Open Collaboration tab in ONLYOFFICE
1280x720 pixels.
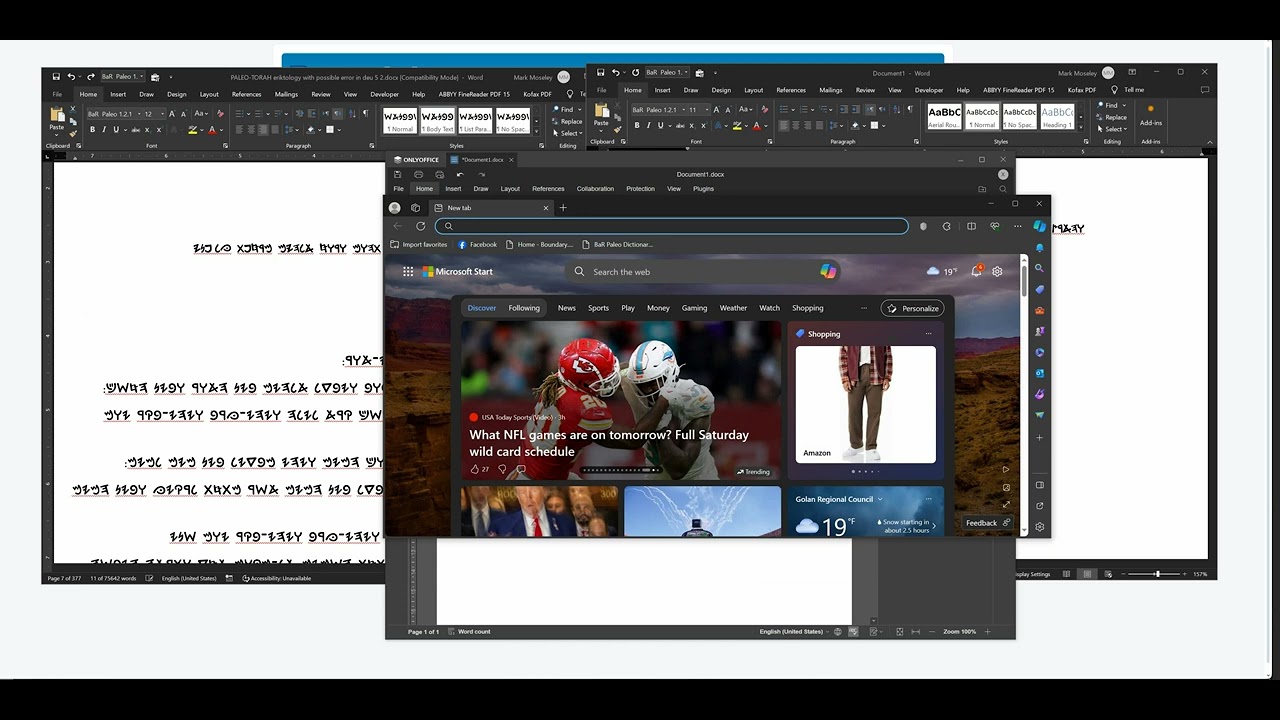(595, 189)
